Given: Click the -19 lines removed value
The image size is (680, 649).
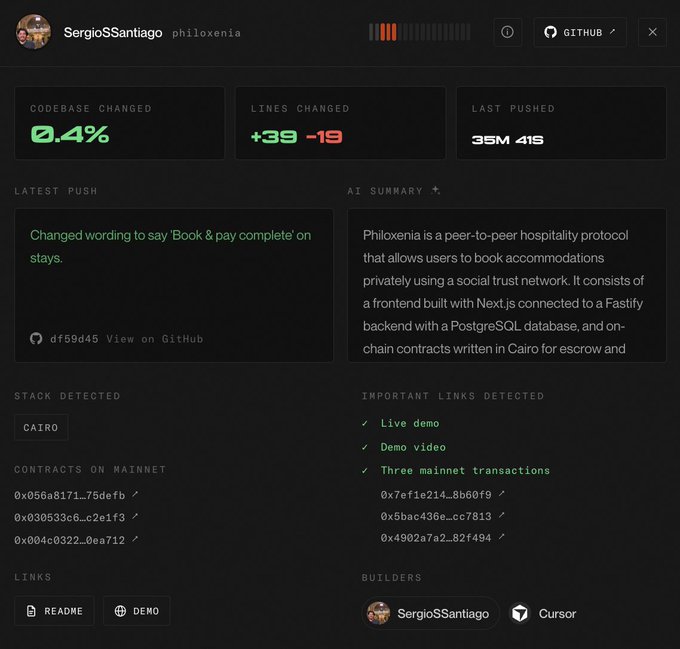Looking at the screenshot, I should coord(324,137).
